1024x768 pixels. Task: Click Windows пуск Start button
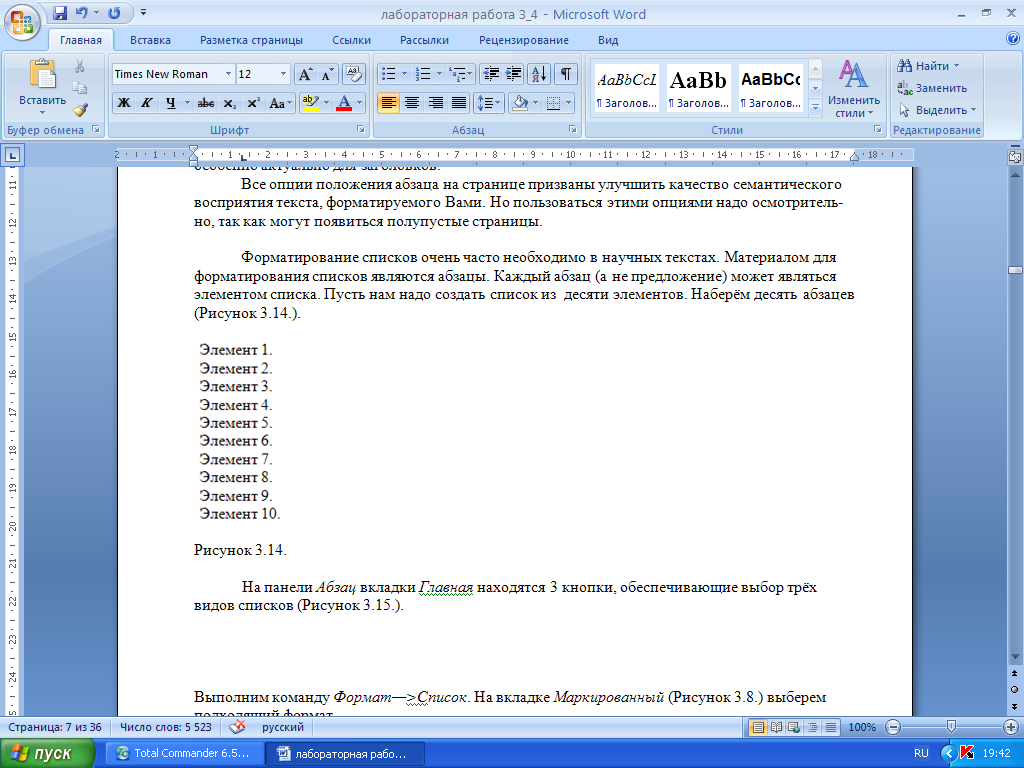pyautogui.click(x=47, y=754)
